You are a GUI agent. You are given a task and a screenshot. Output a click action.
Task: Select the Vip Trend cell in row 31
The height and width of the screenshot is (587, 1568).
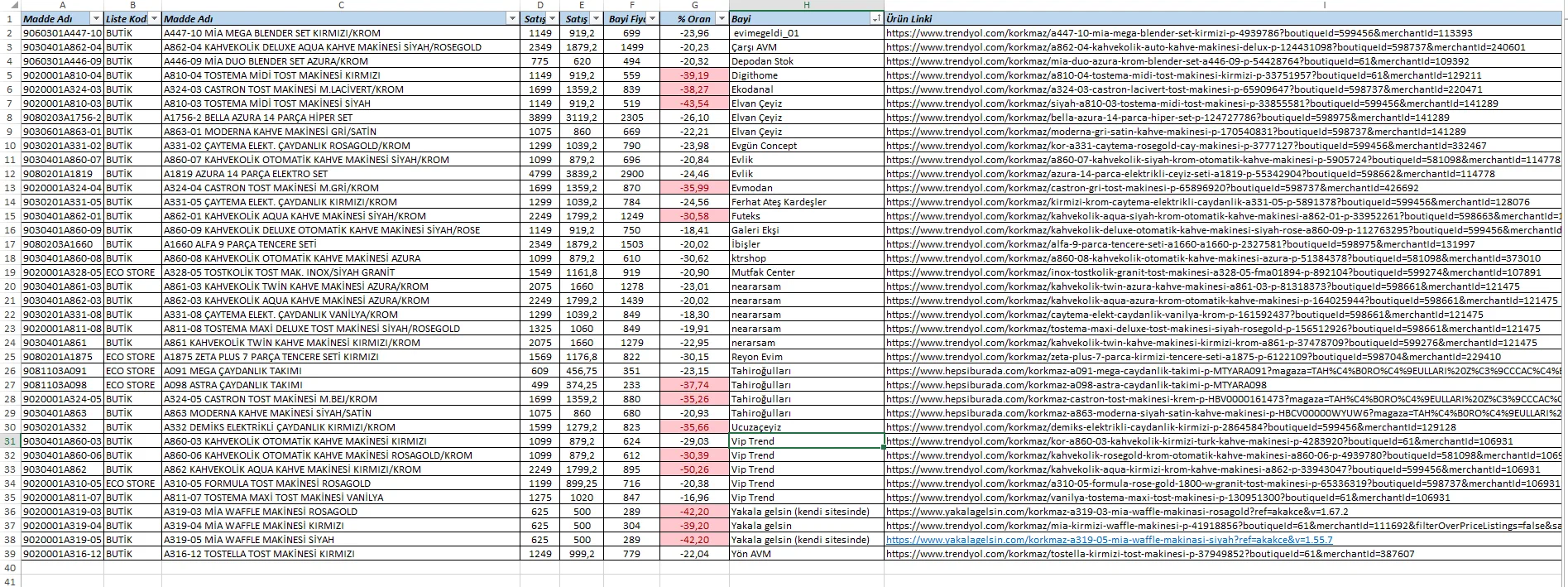[807, 441]
